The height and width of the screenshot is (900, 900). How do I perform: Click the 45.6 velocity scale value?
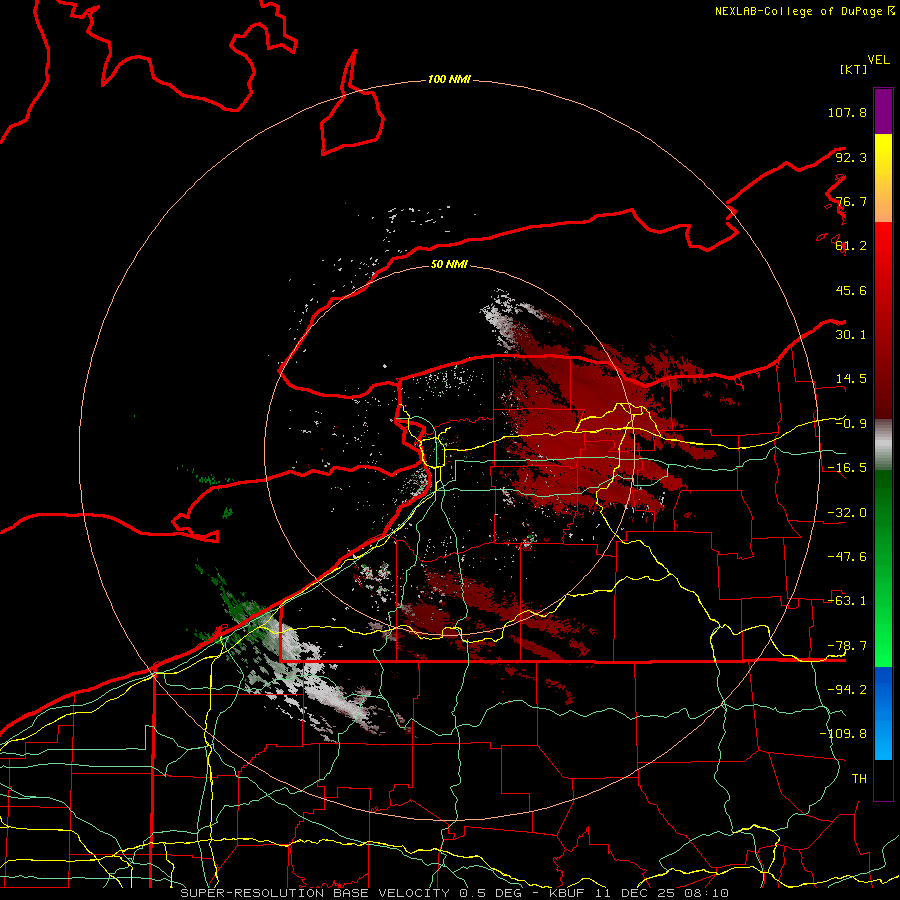tap(851, 290)
